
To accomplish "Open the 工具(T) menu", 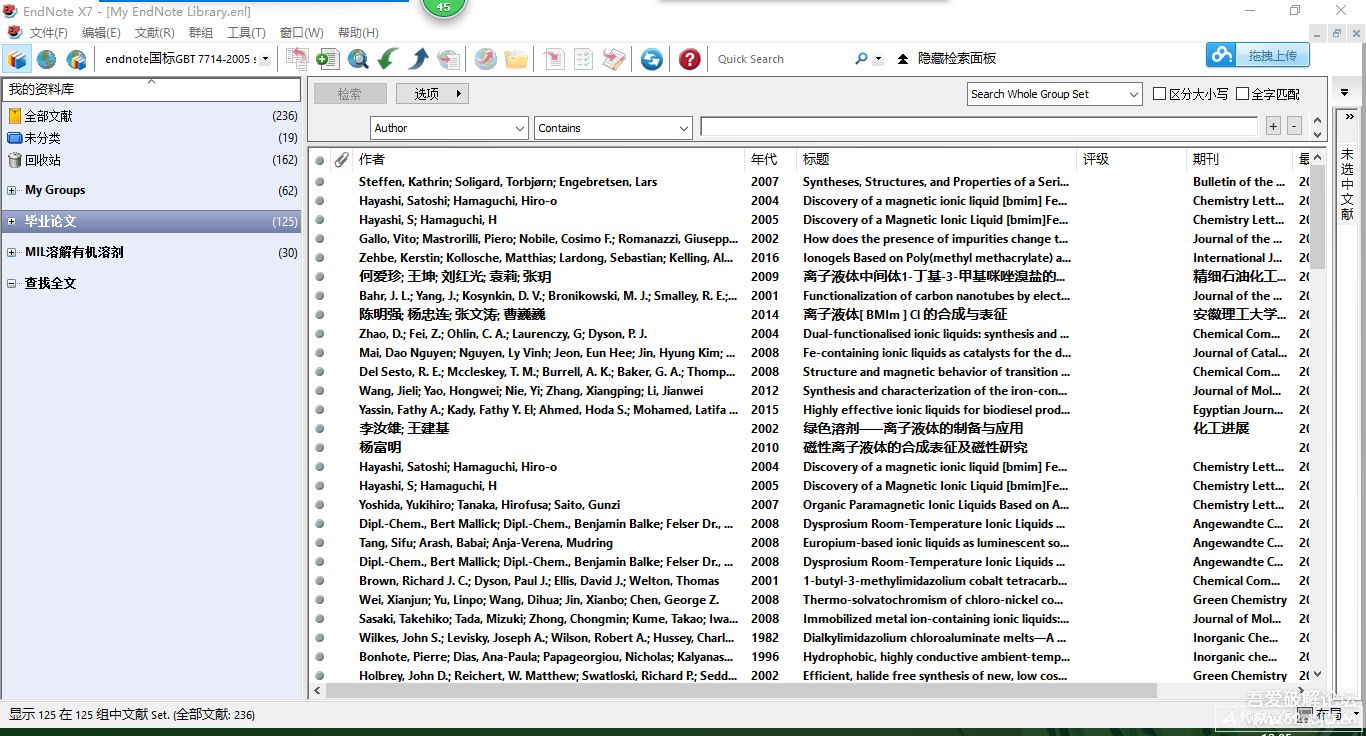I will point(246,33).
